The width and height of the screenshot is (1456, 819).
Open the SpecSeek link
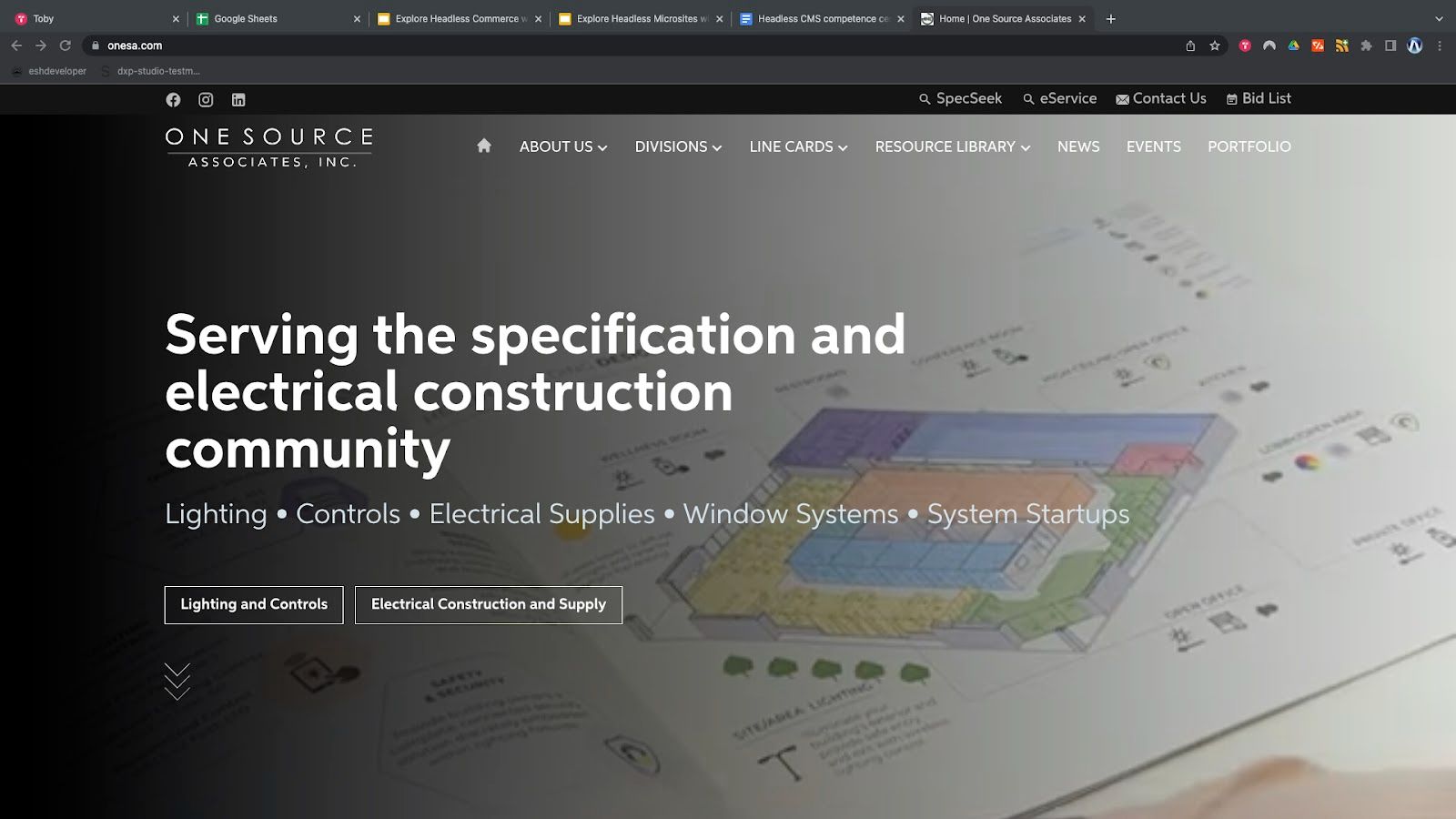960,98
